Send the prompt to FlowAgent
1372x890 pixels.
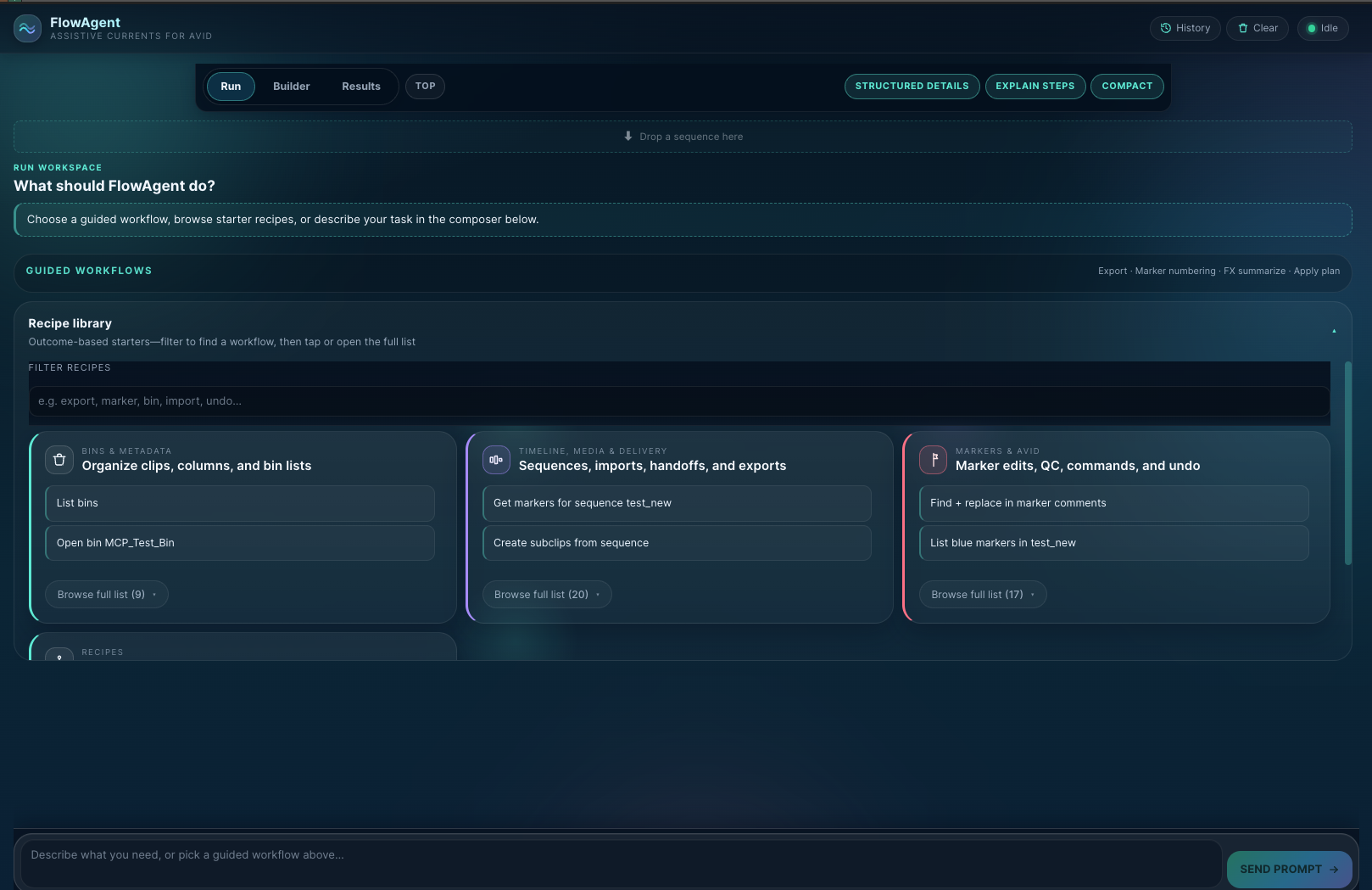point(1289,870)
